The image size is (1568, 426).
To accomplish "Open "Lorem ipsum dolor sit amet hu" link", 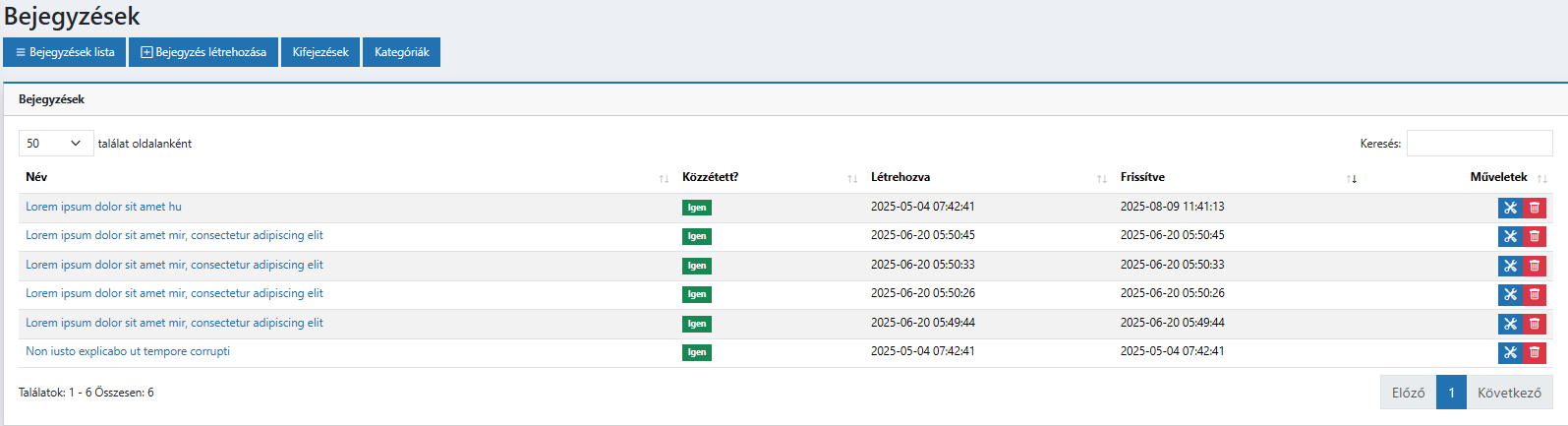I will (103, 207).
